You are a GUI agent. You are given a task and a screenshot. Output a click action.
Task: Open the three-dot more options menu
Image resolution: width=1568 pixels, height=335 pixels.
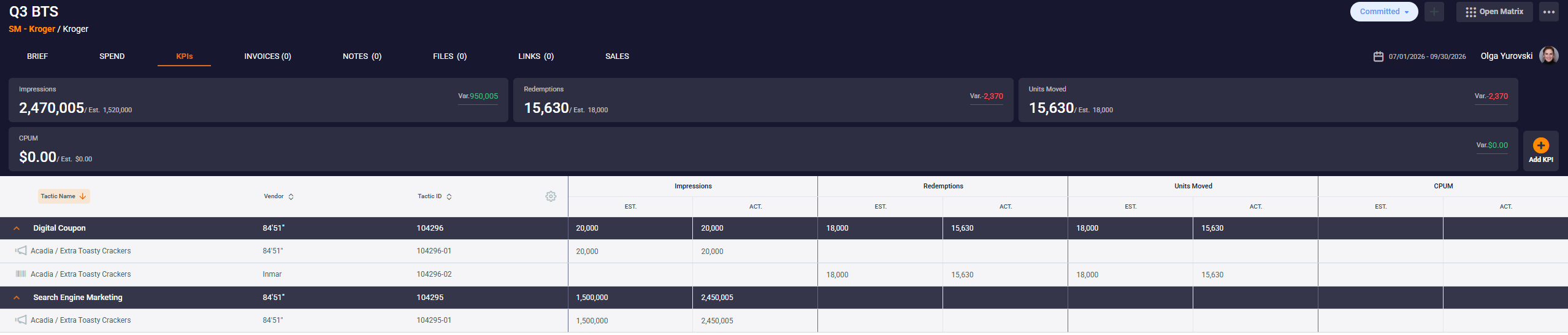1548,12
